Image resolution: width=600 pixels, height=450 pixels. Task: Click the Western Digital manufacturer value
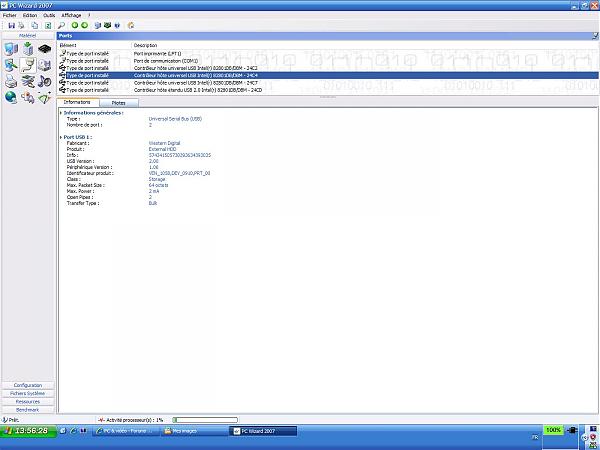[x=165, y=143]
